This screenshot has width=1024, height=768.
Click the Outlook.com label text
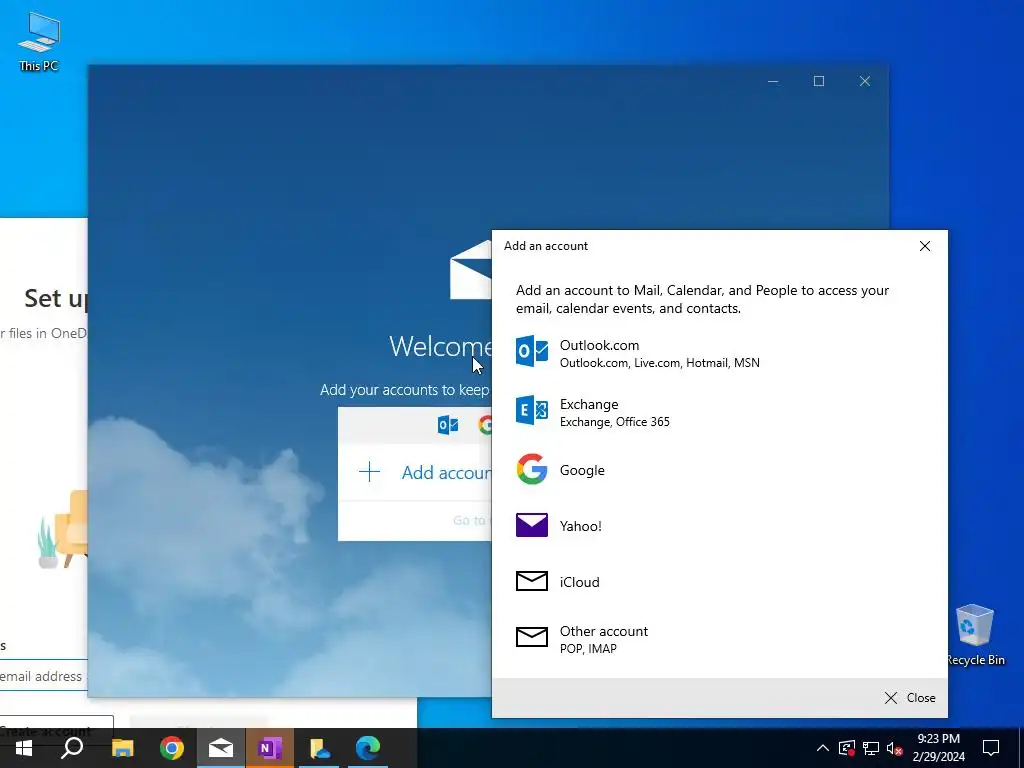(599, 345)
